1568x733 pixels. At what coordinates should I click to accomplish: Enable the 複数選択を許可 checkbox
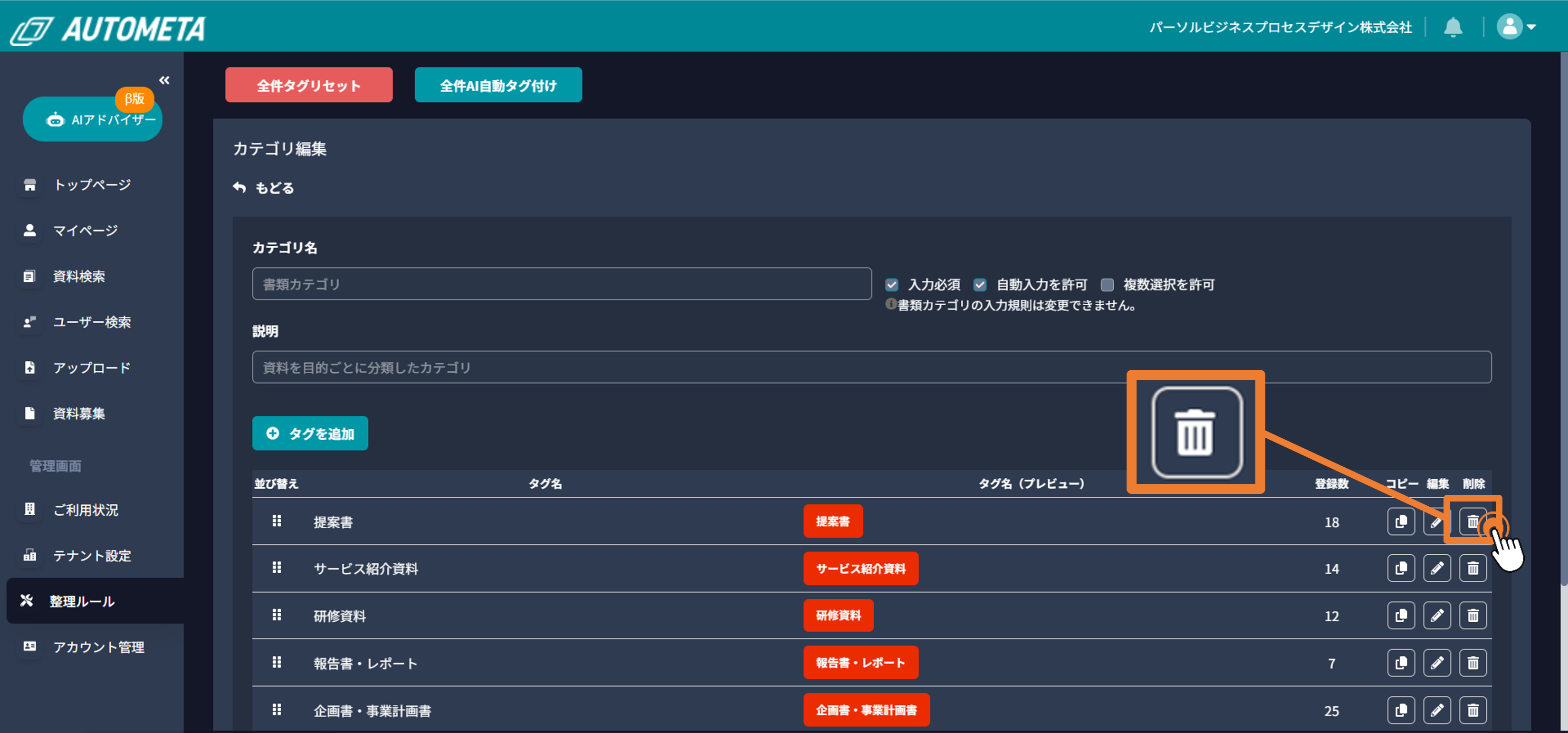1107,285
